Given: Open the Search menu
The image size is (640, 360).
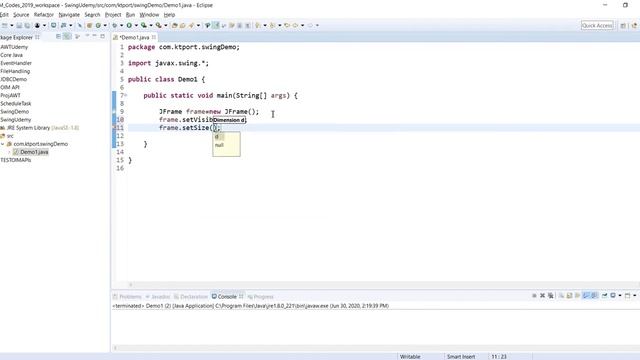Looking at the screenshot, I should pos(92,15).
